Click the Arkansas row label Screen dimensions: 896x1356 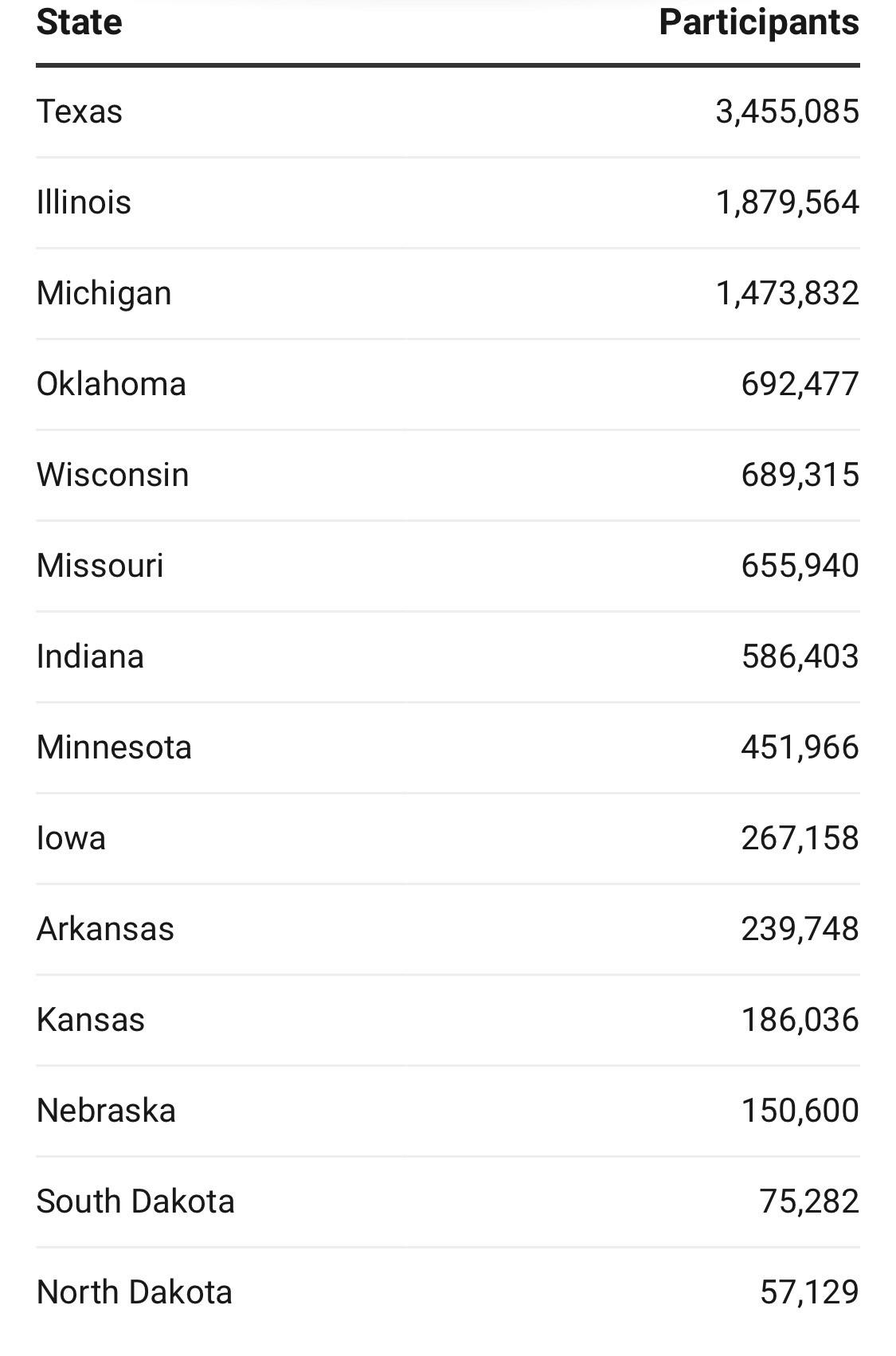106,929
